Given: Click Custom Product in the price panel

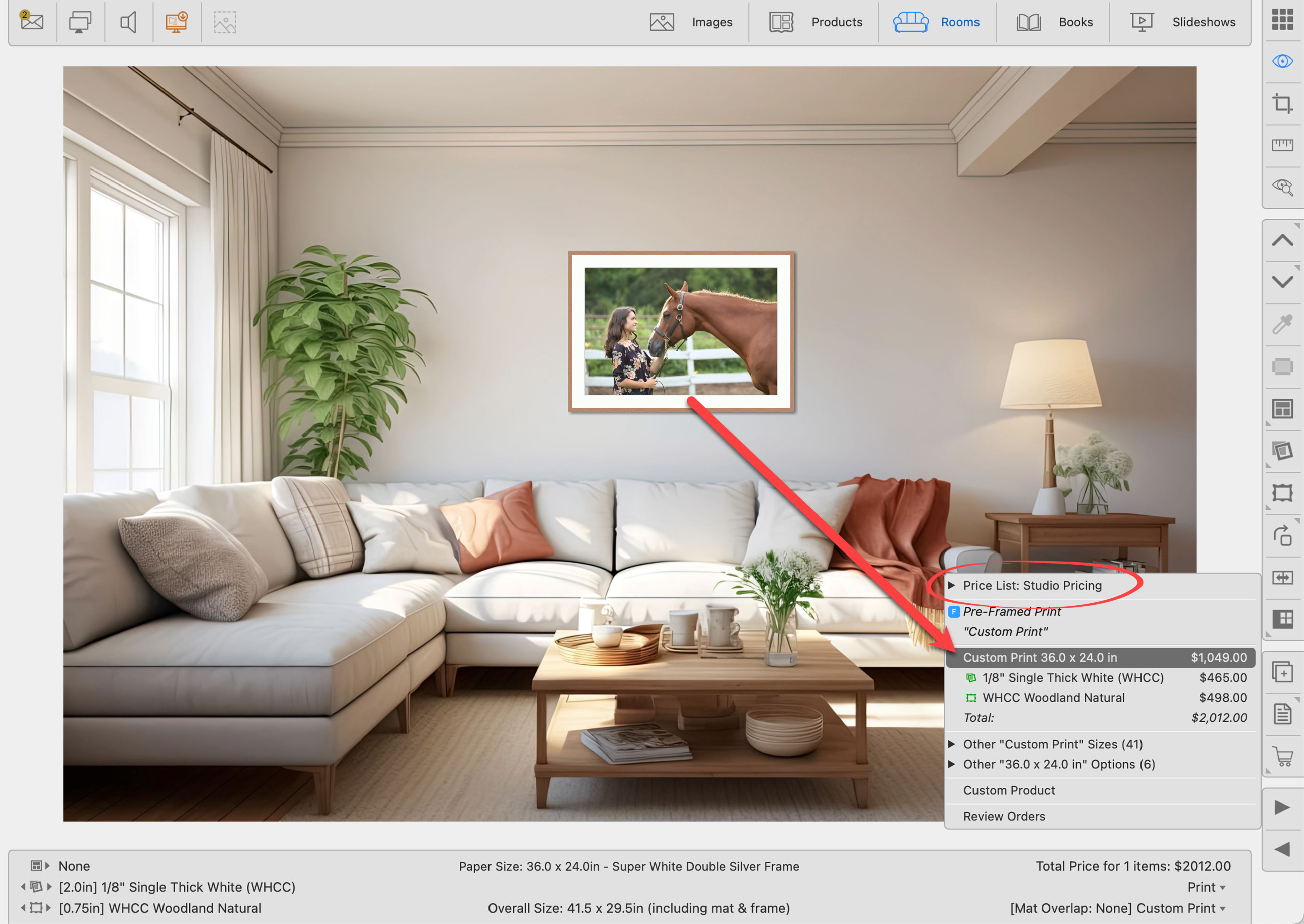Looking at the screenshot, I should click(1009, 790).
